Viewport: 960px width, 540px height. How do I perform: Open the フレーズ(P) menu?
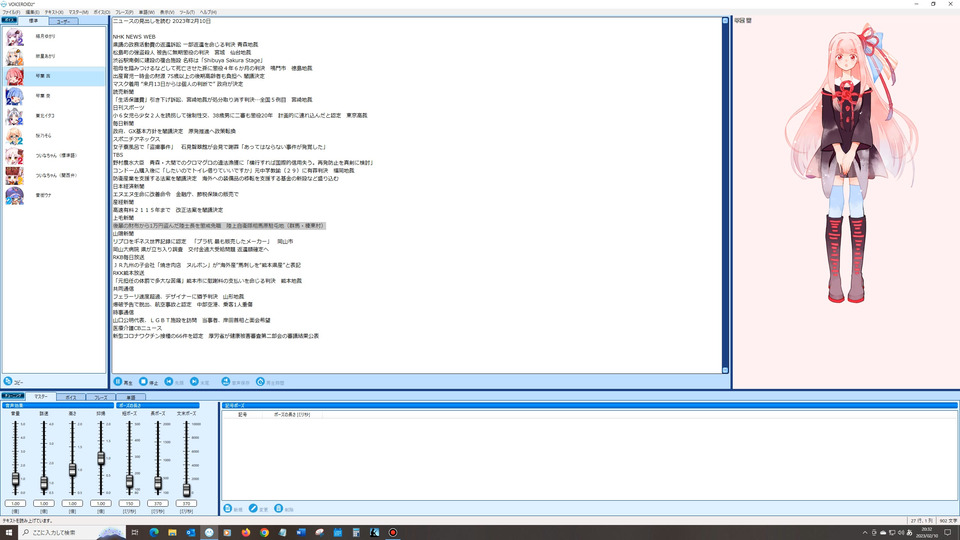tap(124, 12)
